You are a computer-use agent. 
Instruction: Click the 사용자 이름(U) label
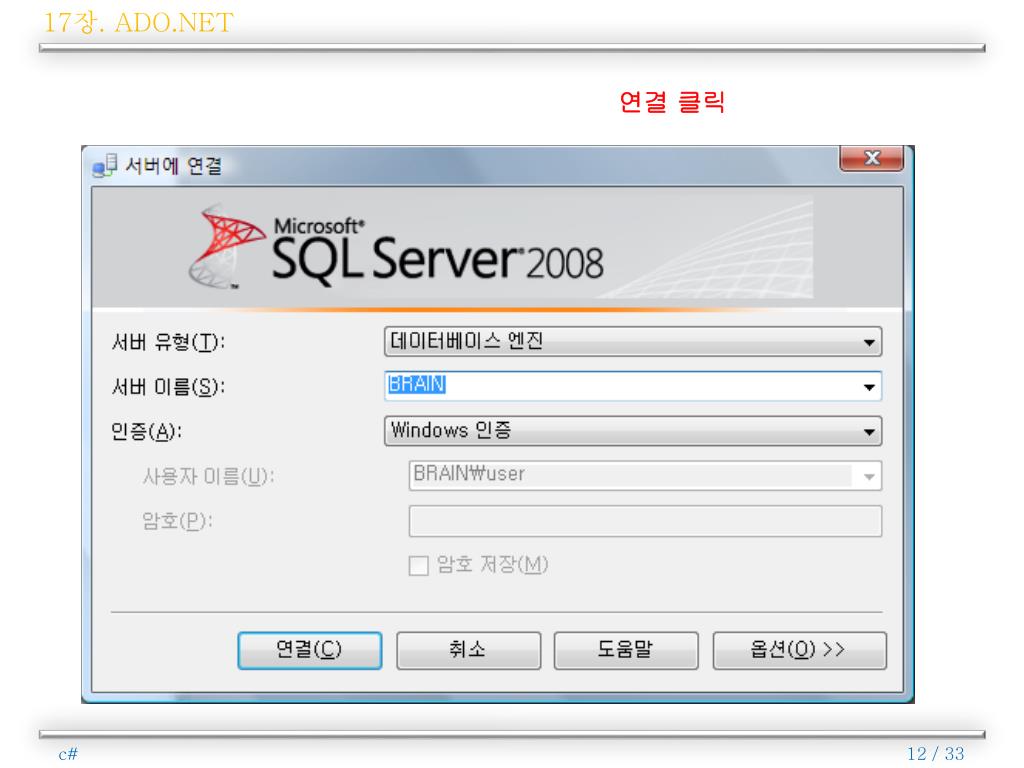(x=208, y=476)
